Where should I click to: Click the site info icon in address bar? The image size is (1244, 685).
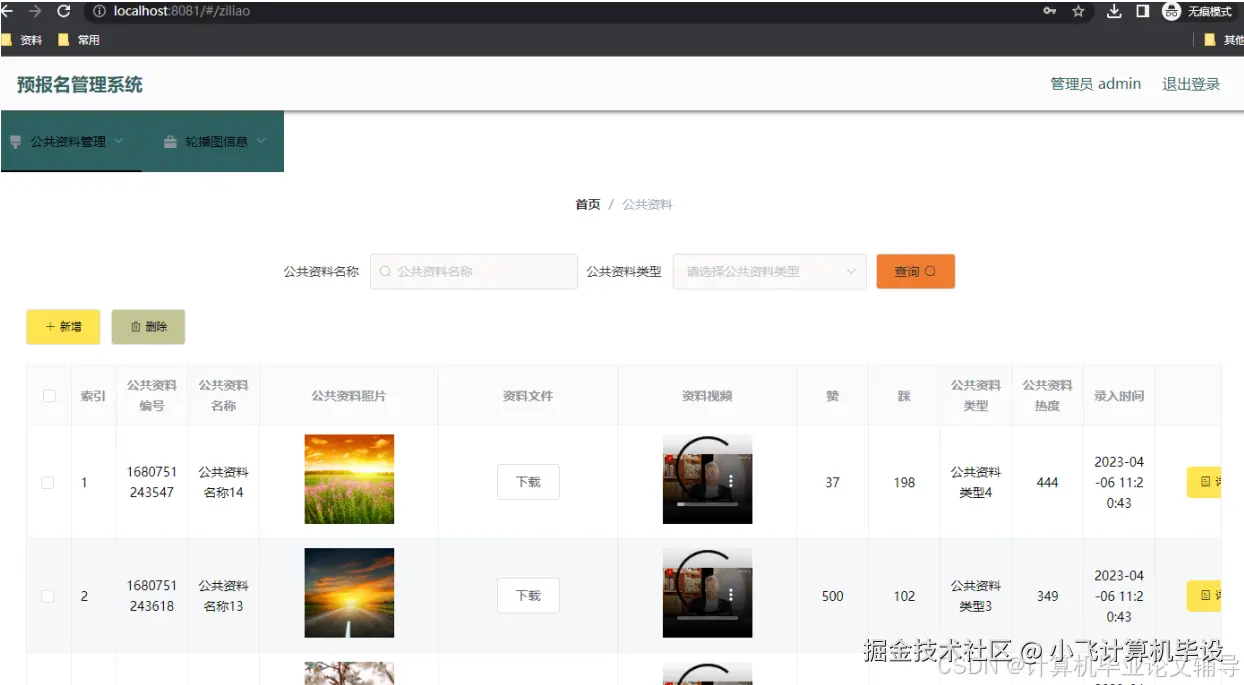click(99, 12)
